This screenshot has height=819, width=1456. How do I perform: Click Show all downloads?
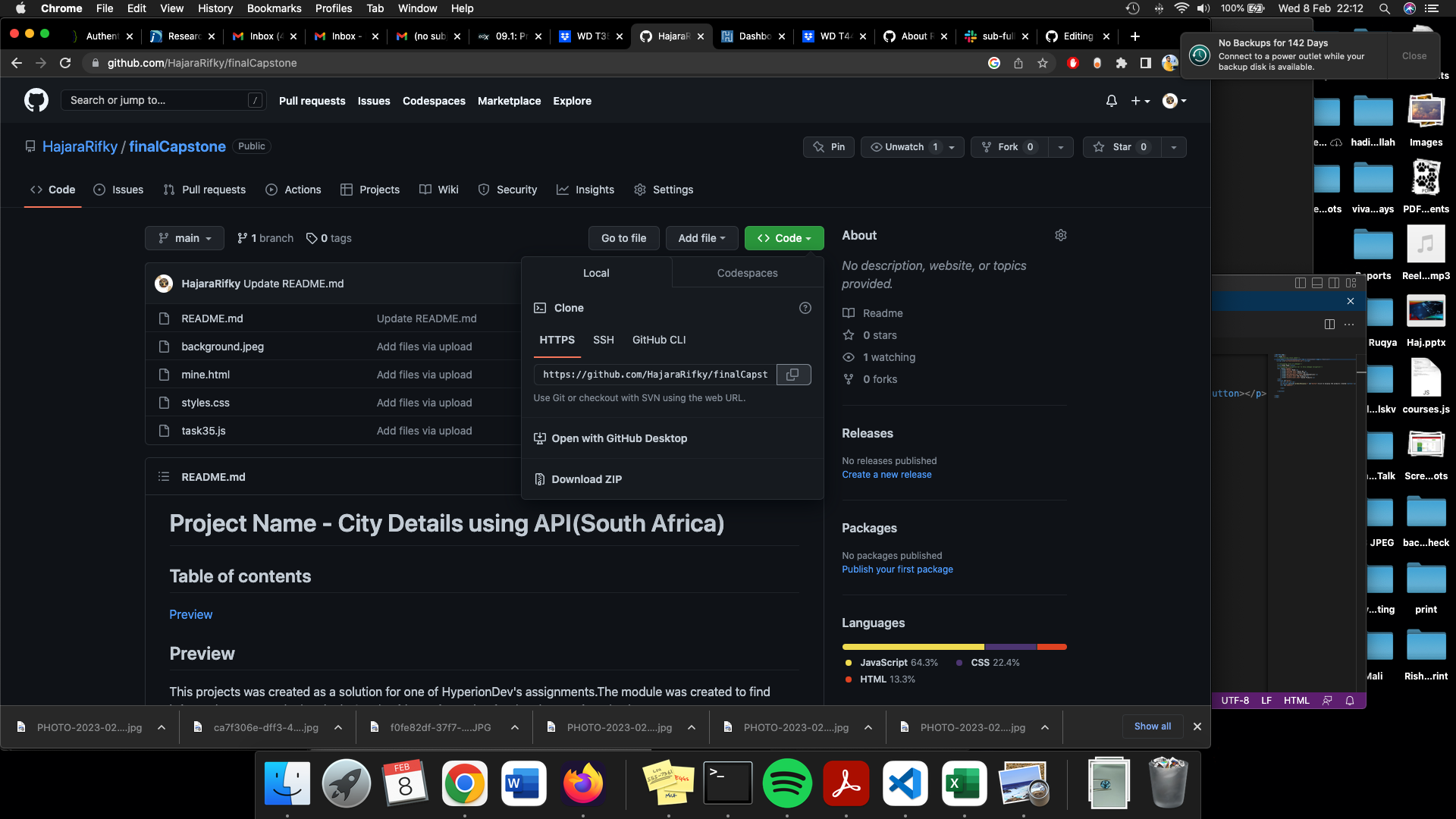[x=1153, y=726]
